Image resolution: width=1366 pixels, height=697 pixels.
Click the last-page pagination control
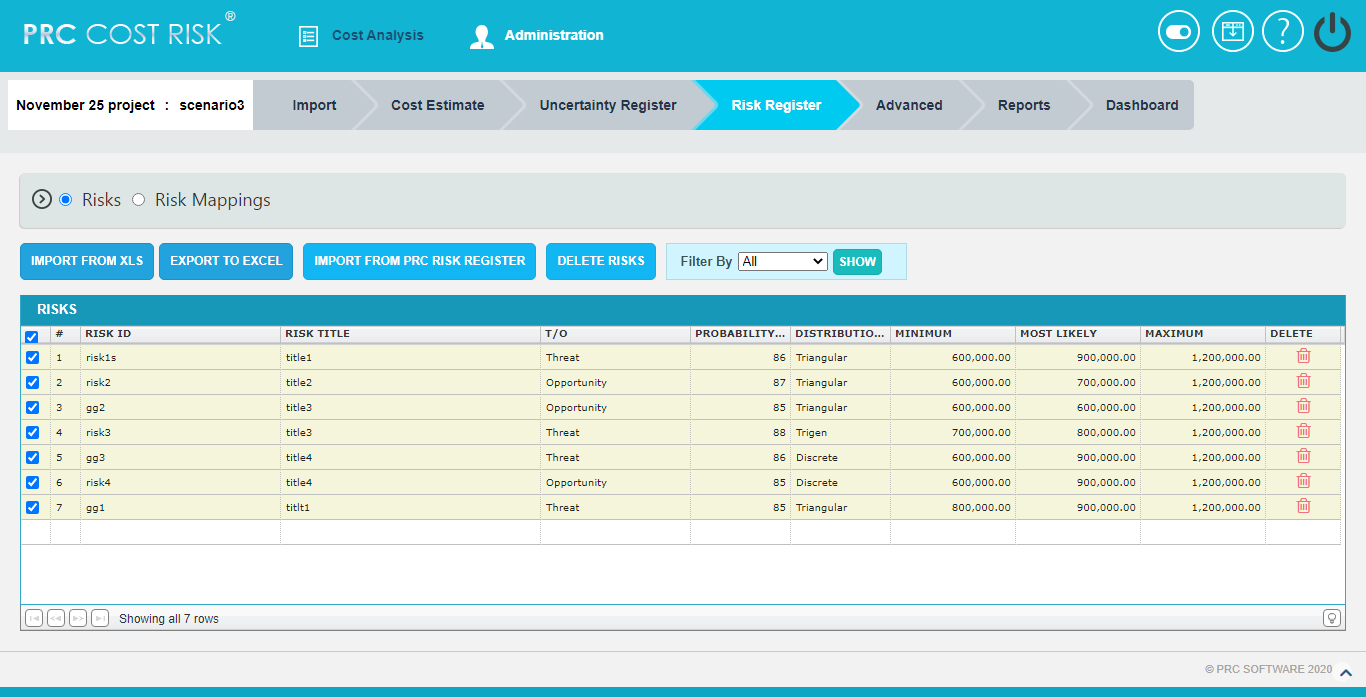point(99,618)
